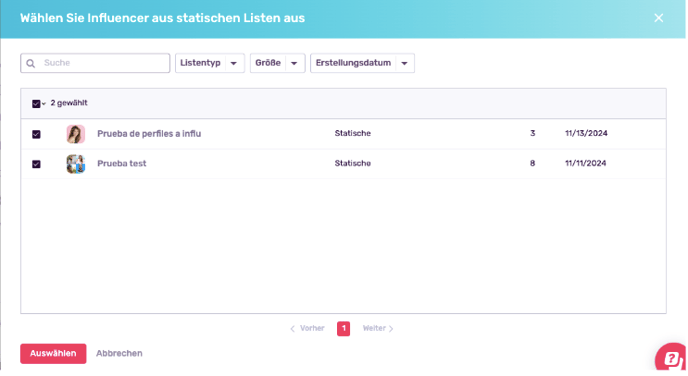Open the Größe filter dropdown
Image resolution: width=688 pixels, height=376 pixels.
pos(277,63)
